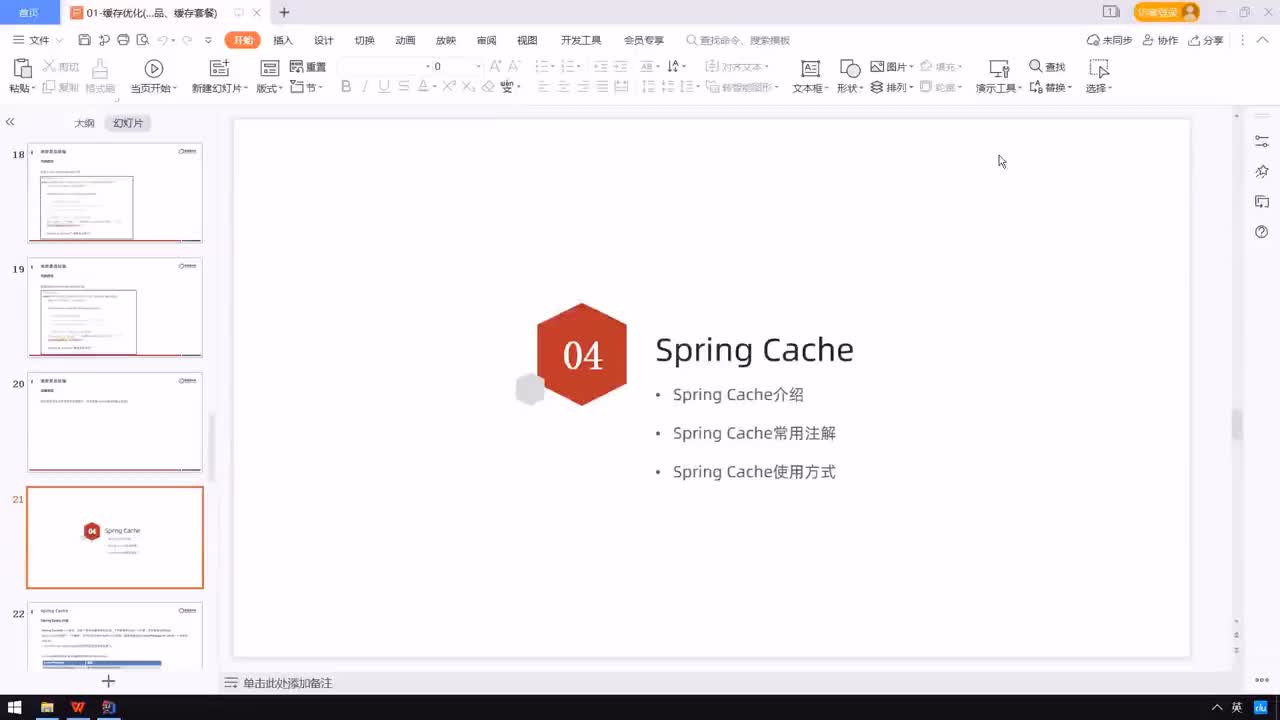Click the Clear Formatting eraser icon
The image size is (1280, 720).
click(488, 87)
